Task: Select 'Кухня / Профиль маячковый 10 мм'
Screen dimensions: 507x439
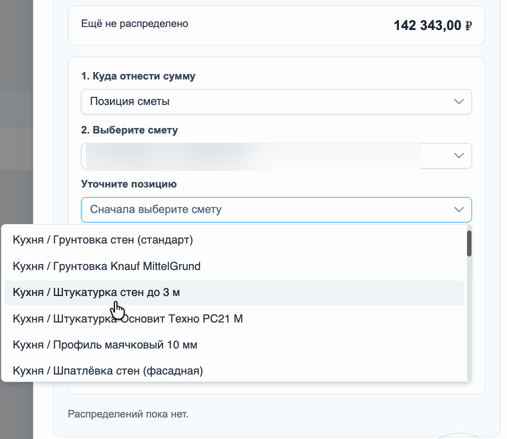Action: (x=234, y=345)
